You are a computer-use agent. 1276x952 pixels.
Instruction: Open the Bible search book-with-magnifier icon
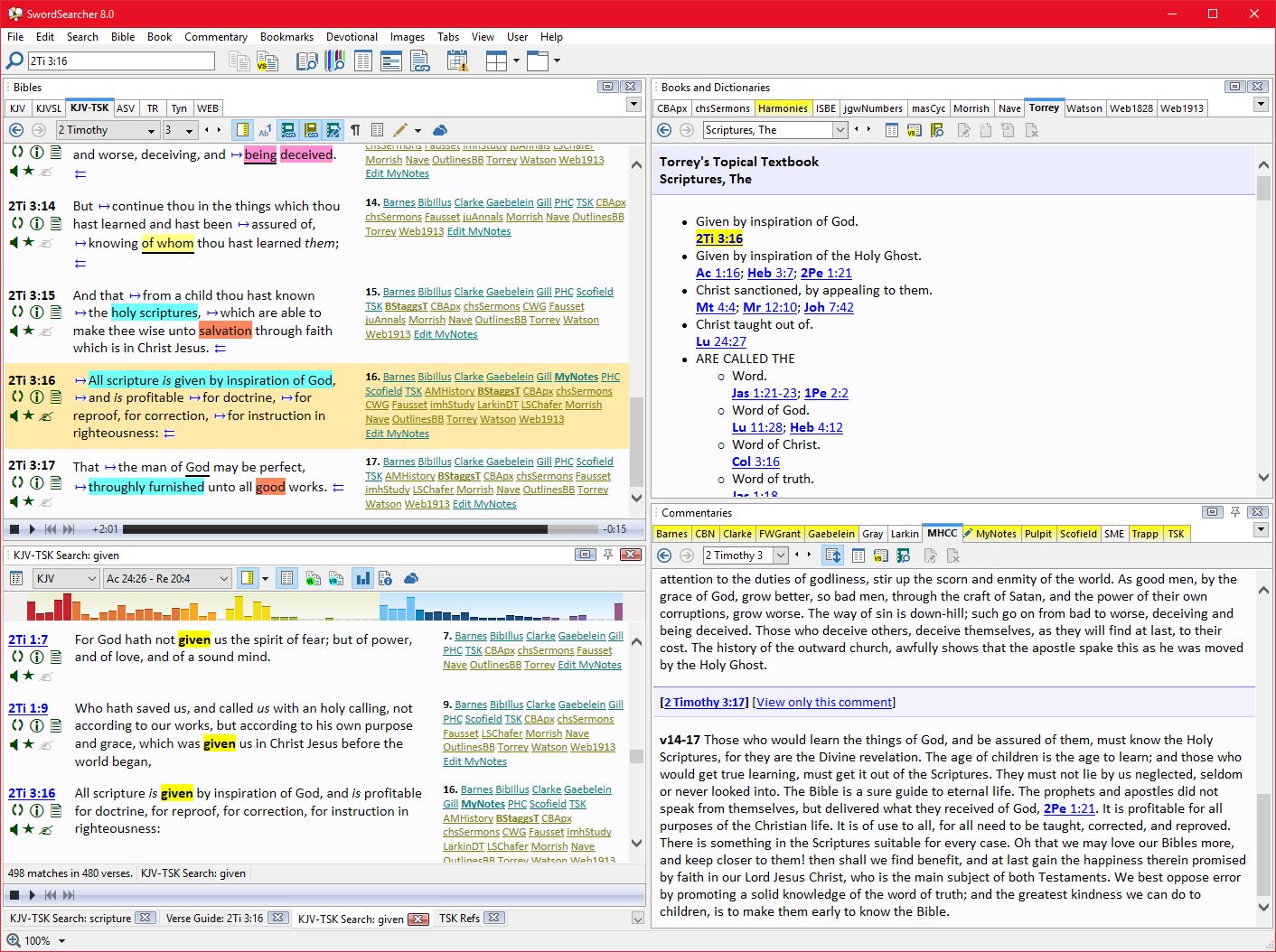click(307, 61)
